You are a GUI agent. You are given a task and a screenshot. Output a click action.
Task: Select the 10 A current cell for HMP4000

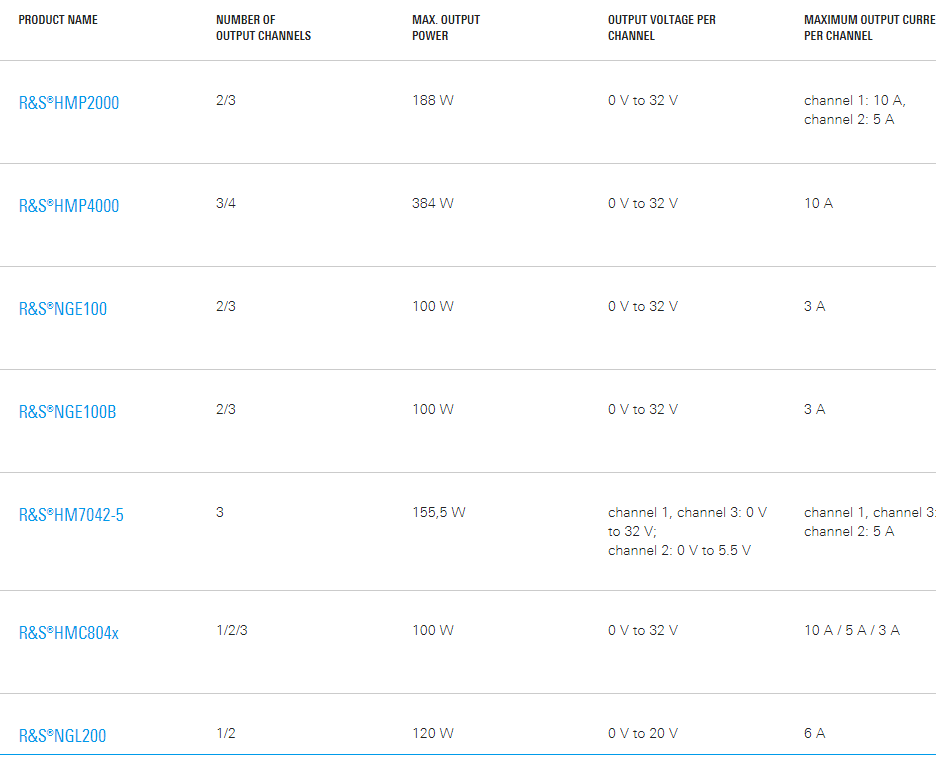(x=818, y=204)
